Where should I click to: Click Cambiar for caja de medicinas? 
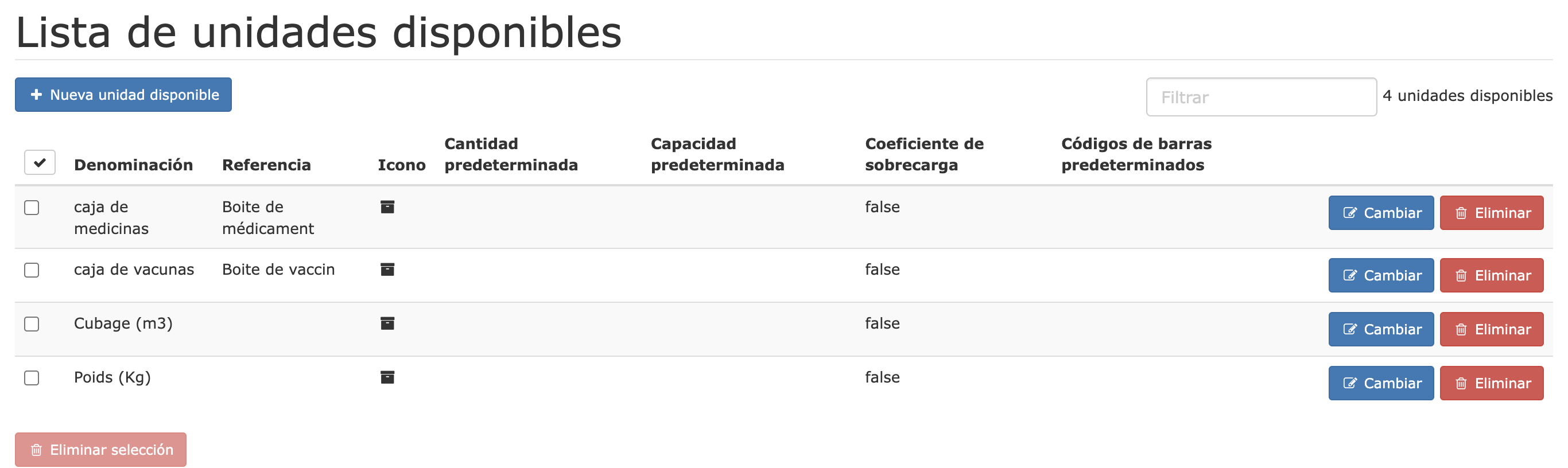[1380, 213]
